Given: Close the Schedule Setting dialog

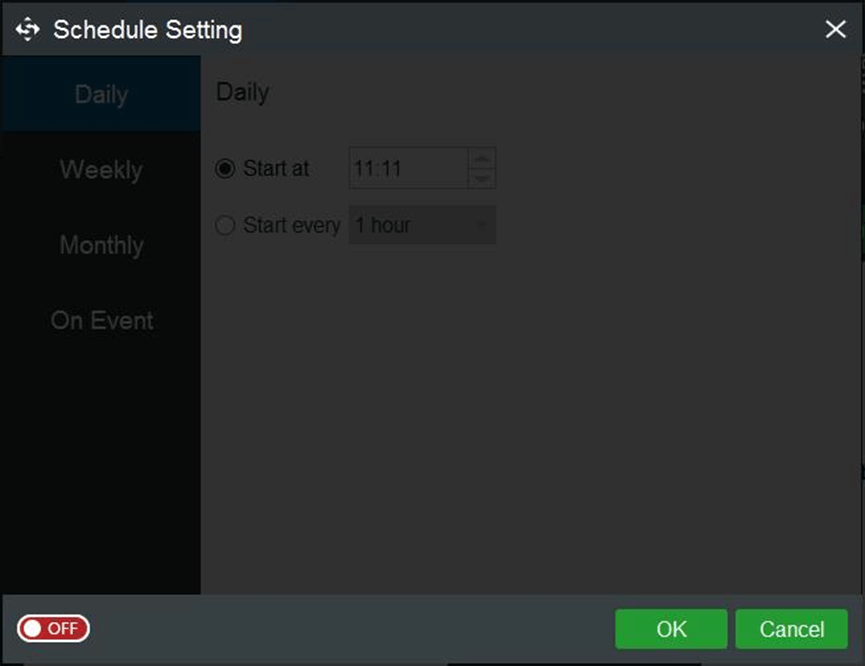Looking at the screenshot, I should coord(835,30).
